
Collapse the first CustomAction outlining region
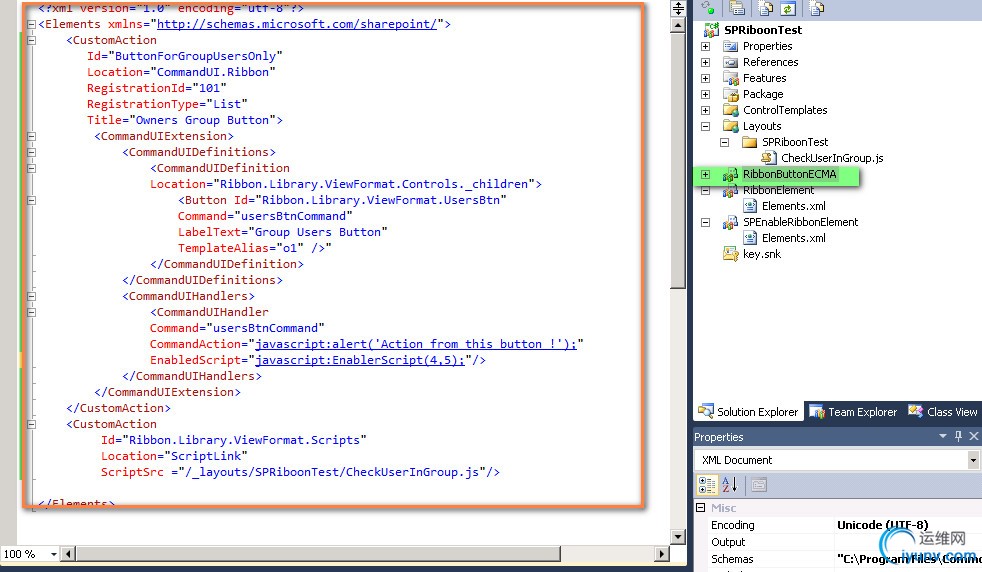31,40
